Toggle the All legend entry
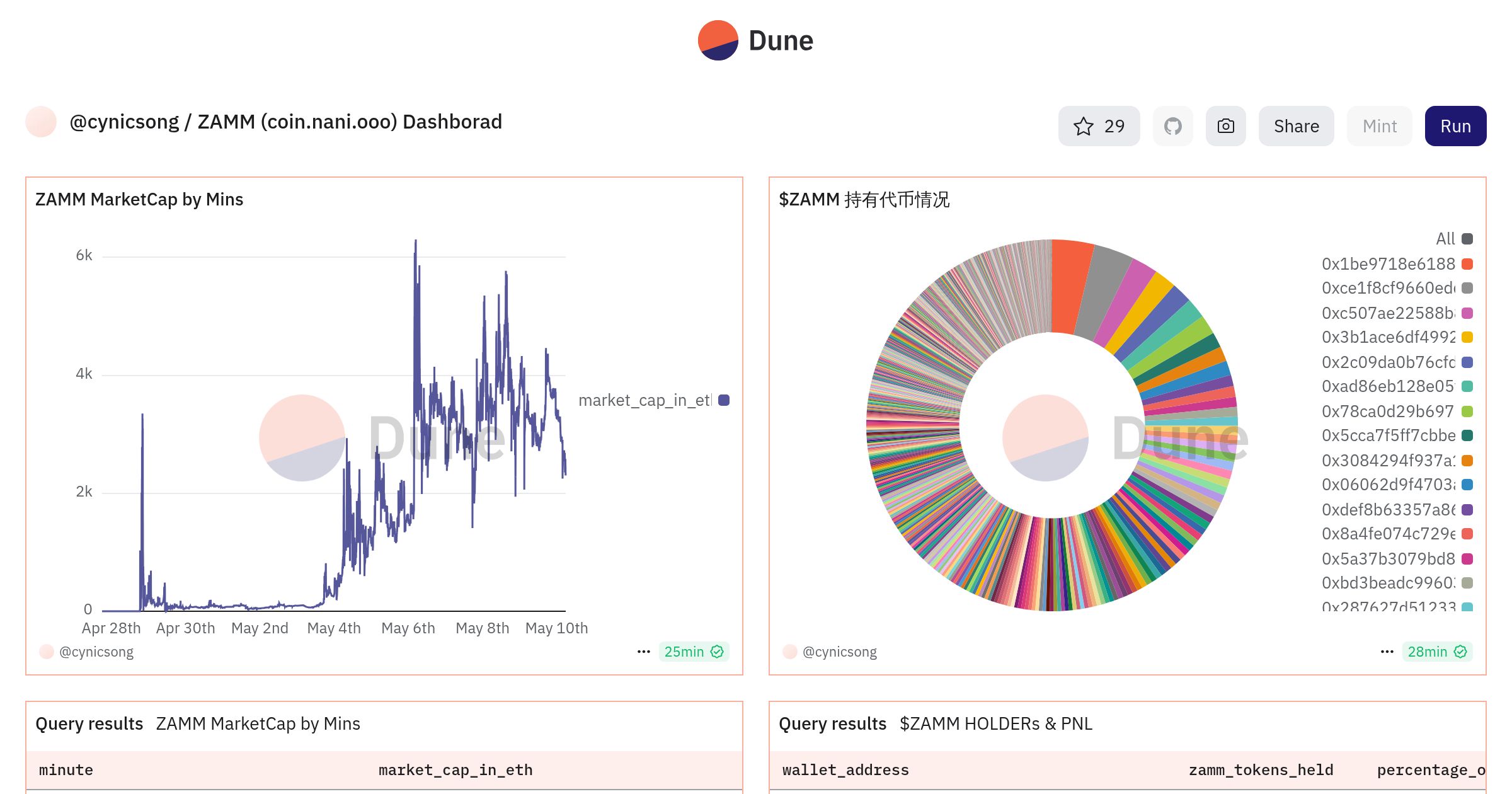 click(1454, 239)
